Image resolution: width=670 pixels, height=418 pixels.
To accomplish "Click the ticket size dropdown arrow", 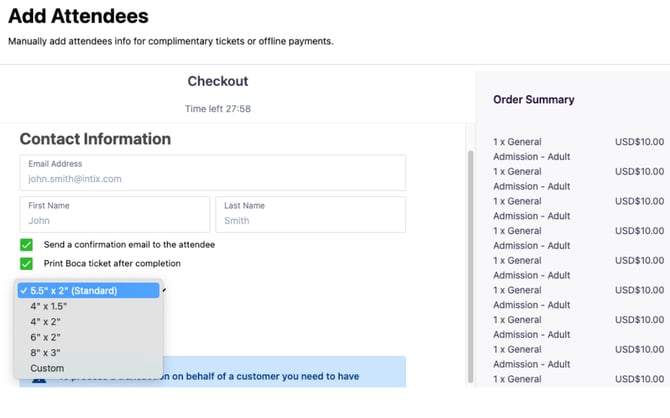I will pos(164,291).
